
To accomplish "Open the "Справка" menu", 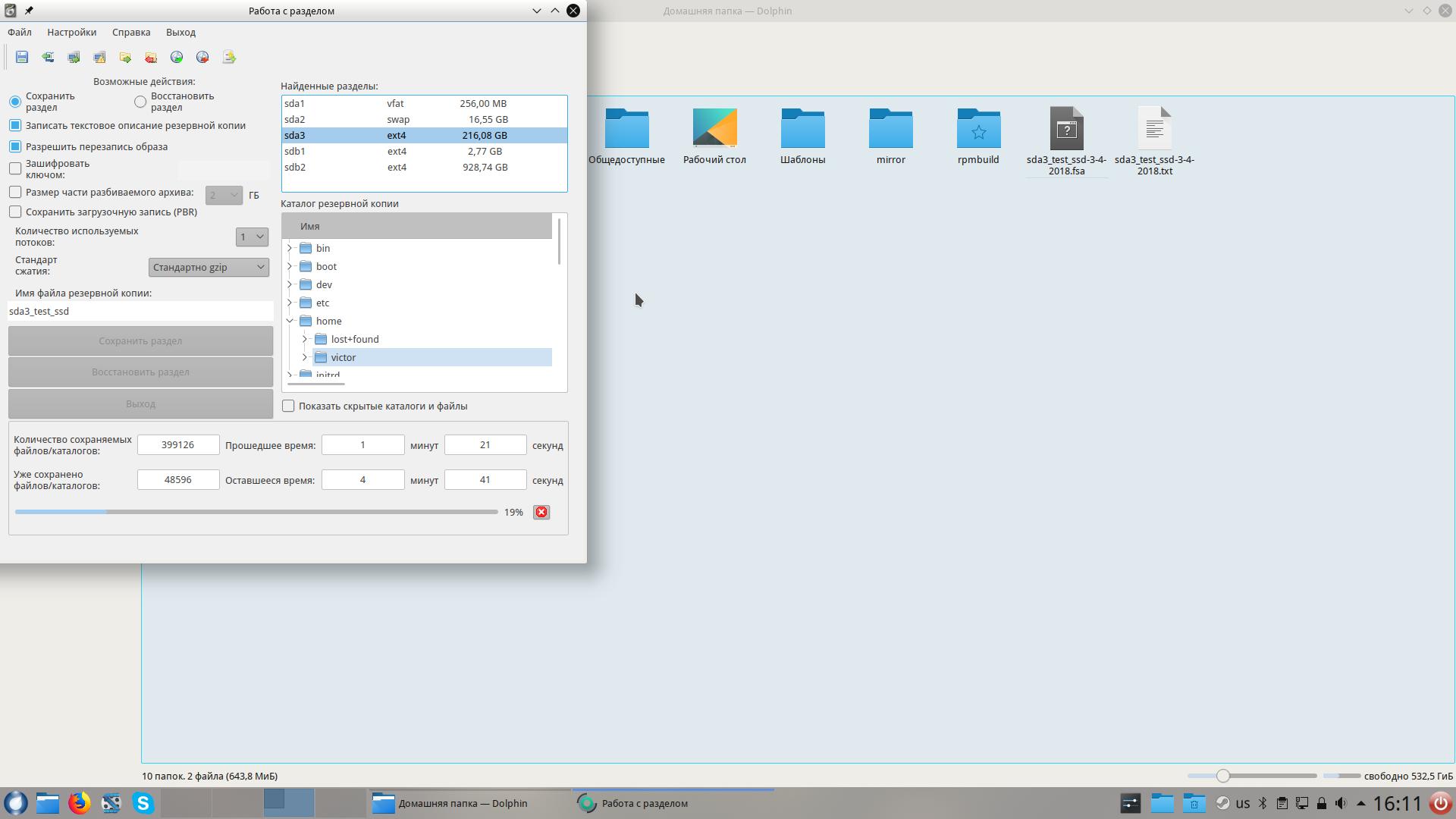I will [x=131, y=32].
